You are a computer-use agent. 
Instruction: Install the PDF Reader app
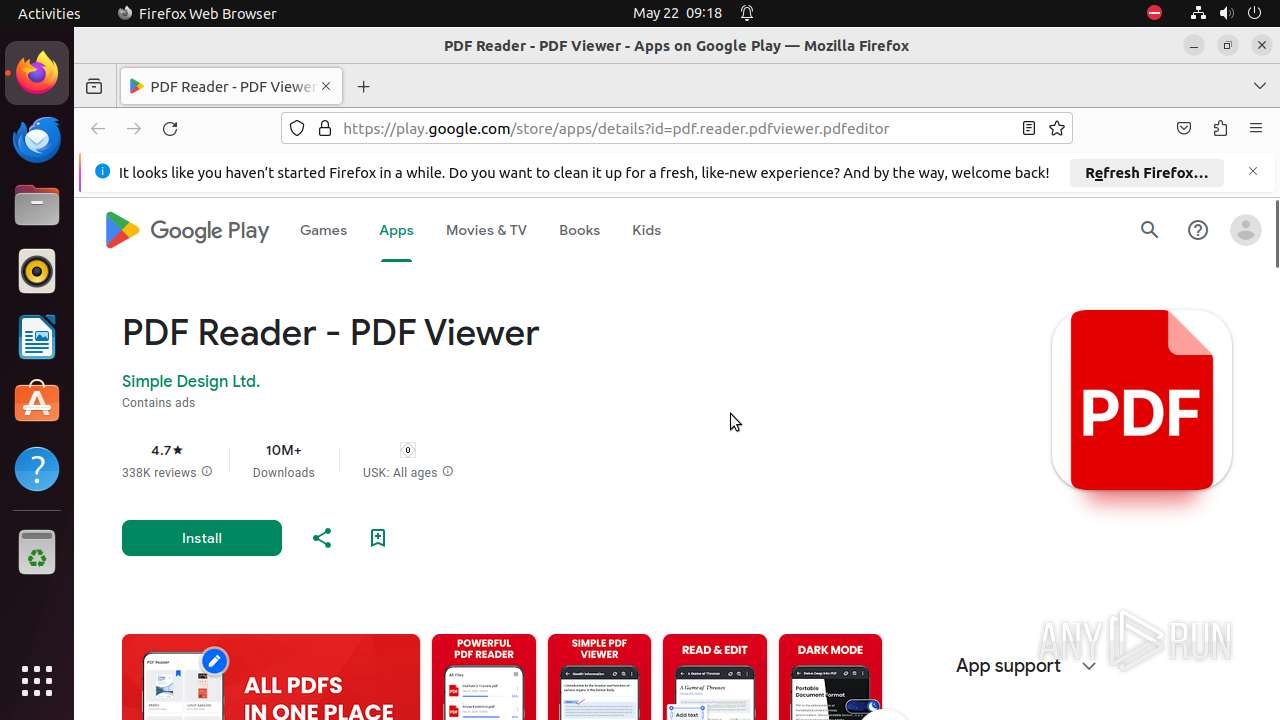[202, 538]
